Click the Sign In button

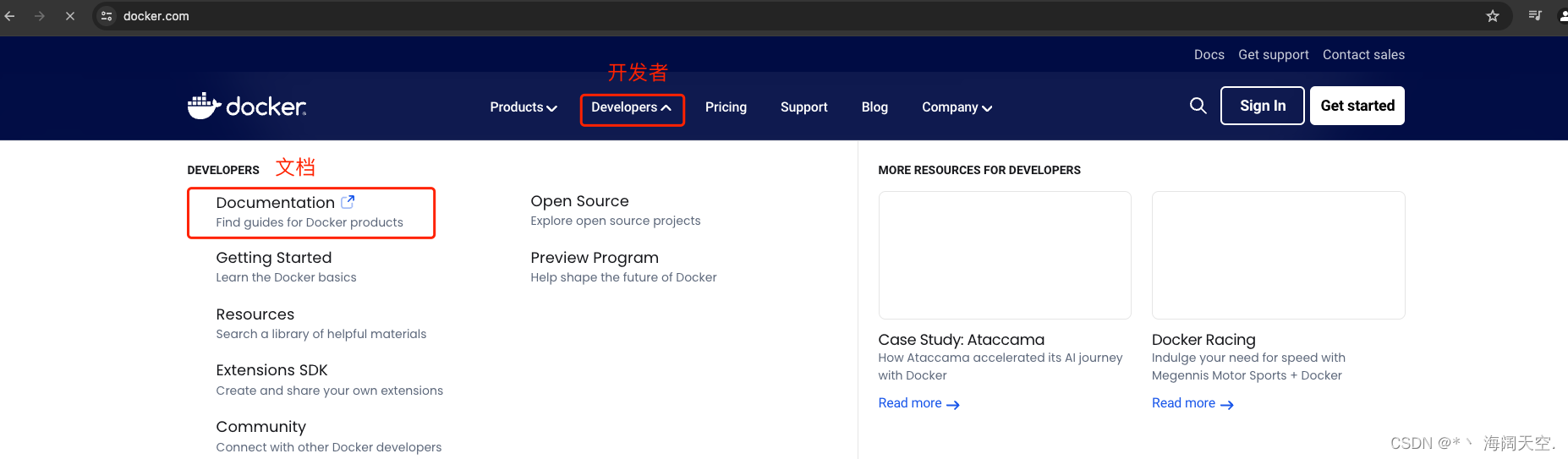1262,106
